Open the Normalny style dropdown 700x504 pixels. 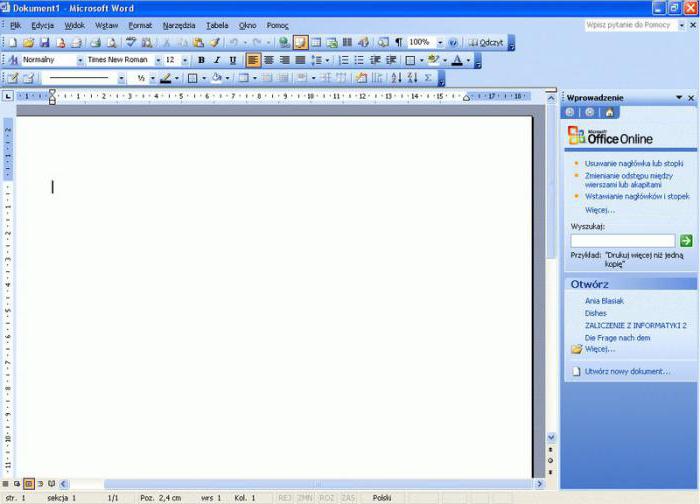point(80,60)
